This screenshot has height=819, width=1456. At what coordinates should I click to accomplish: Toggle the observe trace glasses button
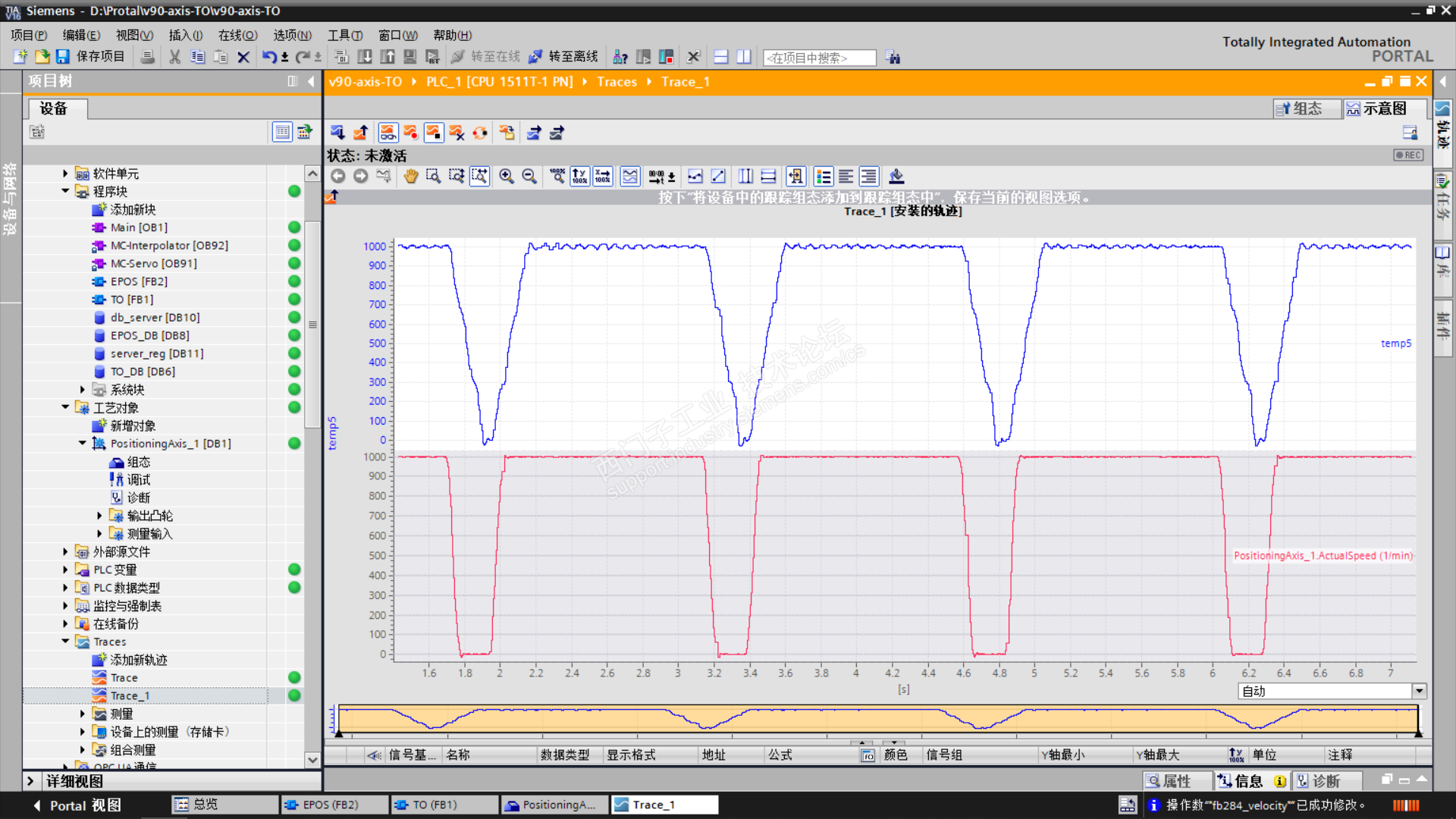pyautogui.click(x=388, y=133)
